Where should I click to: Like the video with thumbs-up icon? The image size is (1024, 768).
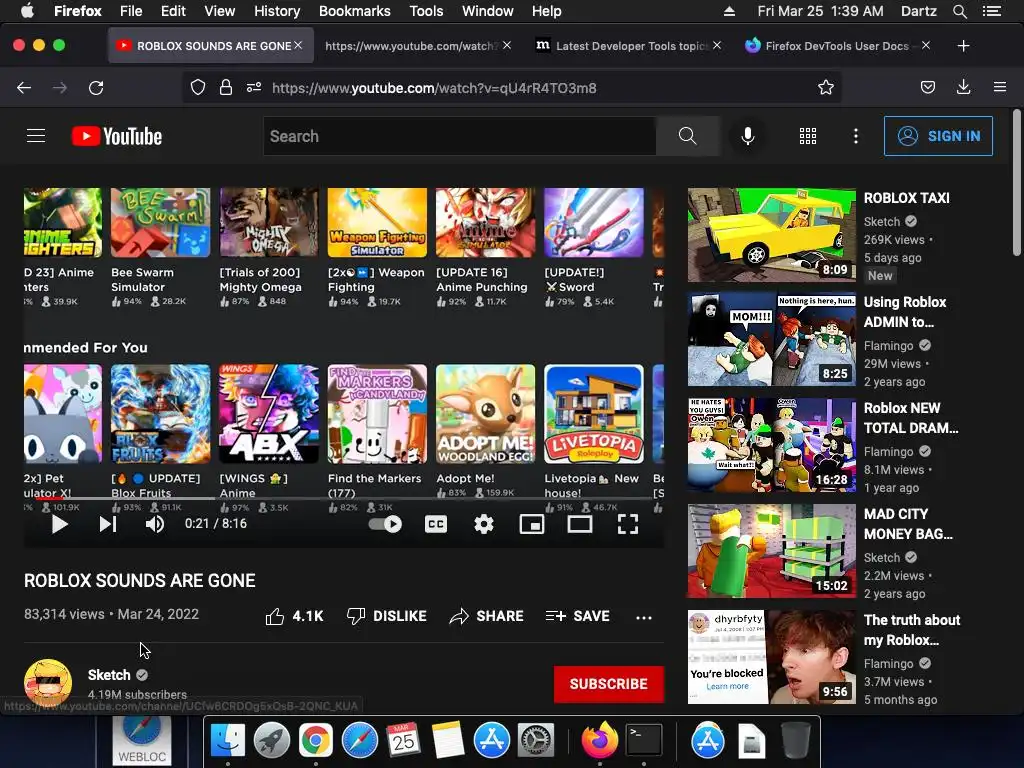275,616
